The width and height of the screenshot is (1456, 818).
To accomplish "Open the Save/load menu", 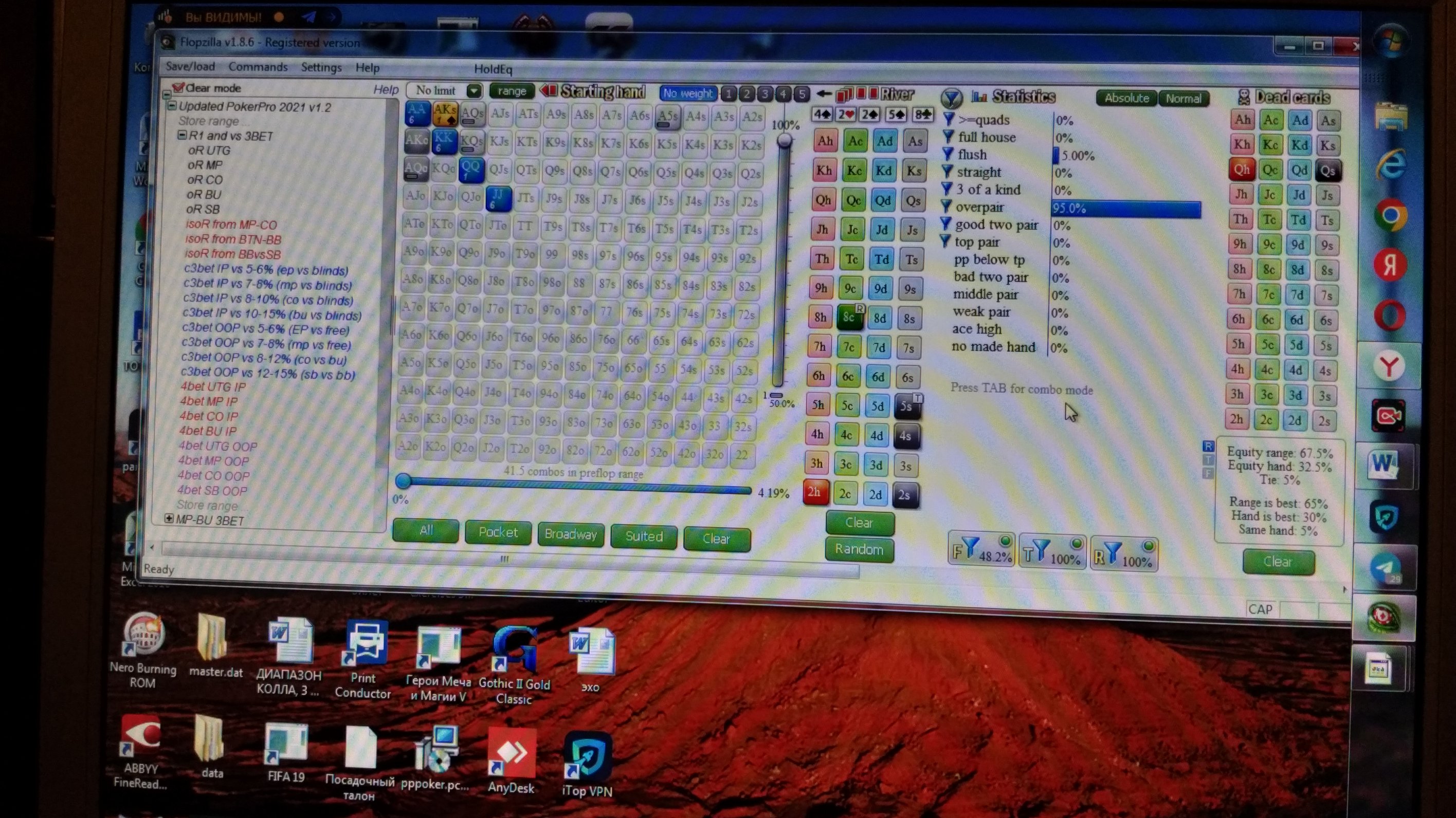I will click(190, 66).
